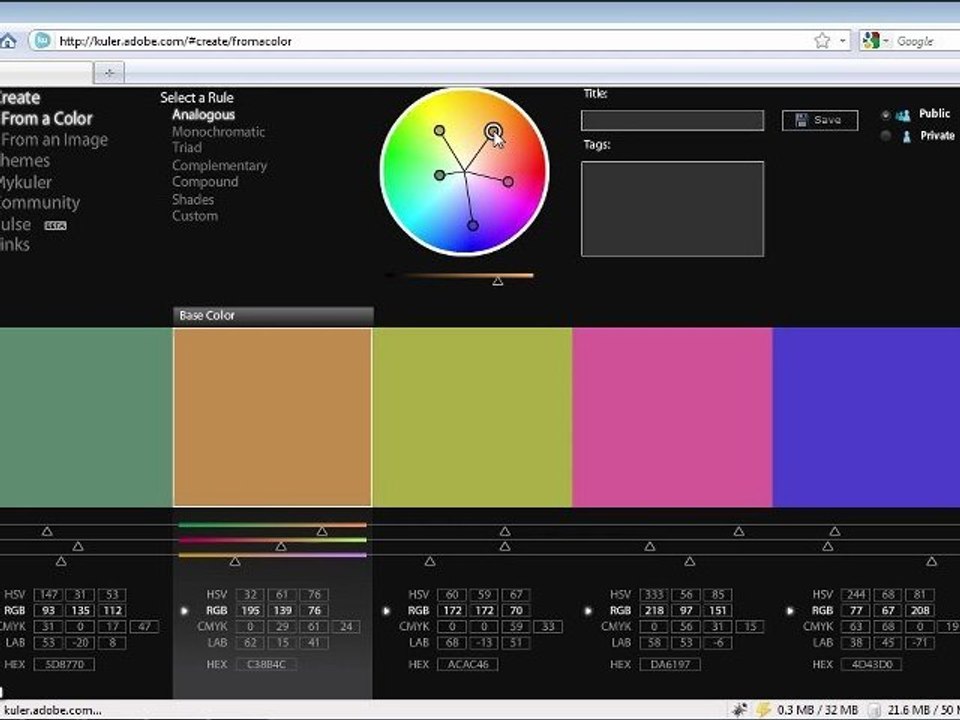Click the purple marker at wheel bottom
Screen dimensions: 960x720
click(473, 226)
